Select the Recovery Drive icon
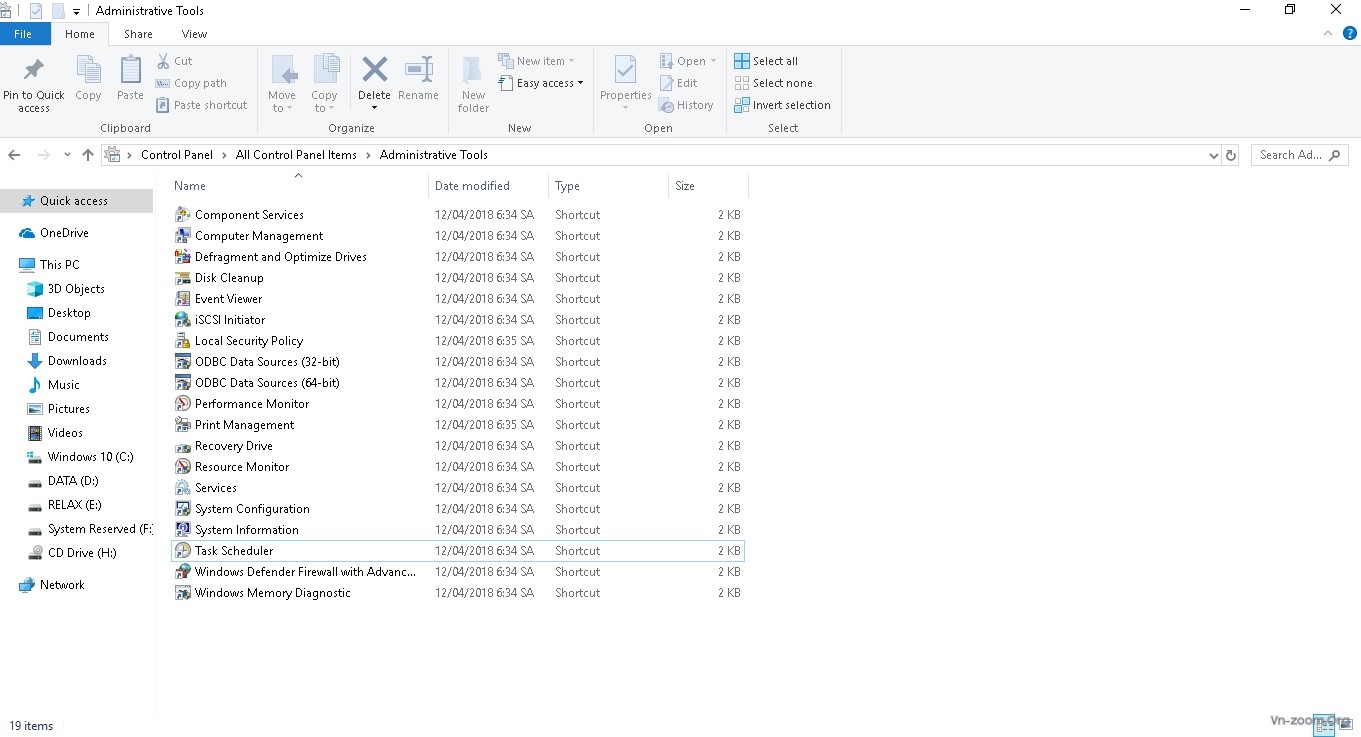Screen dimensions: 1361x737 (182, 446)
